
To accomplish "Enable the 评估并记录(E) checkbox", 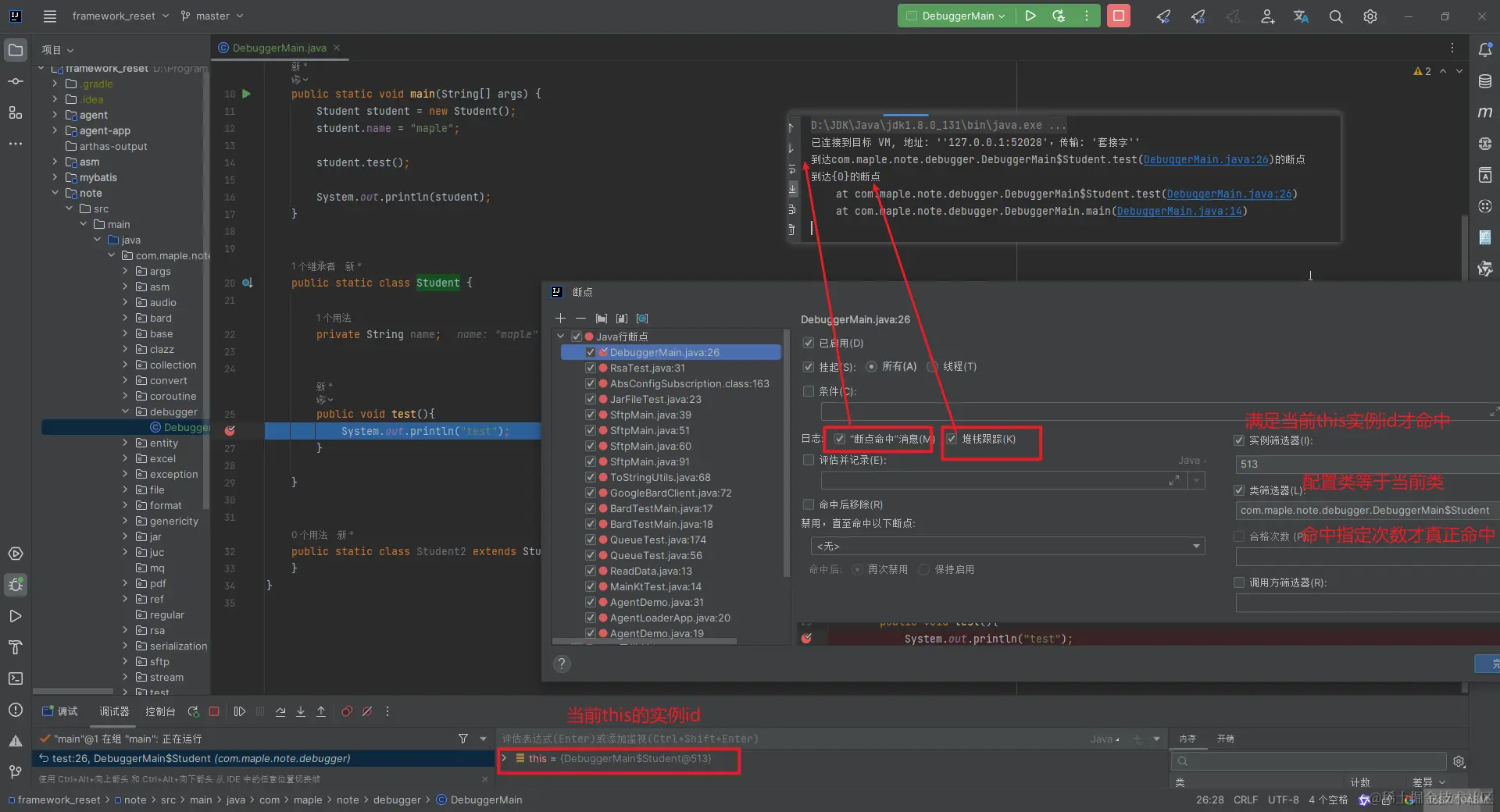I will pyautogui.click(x=809, y=460).
